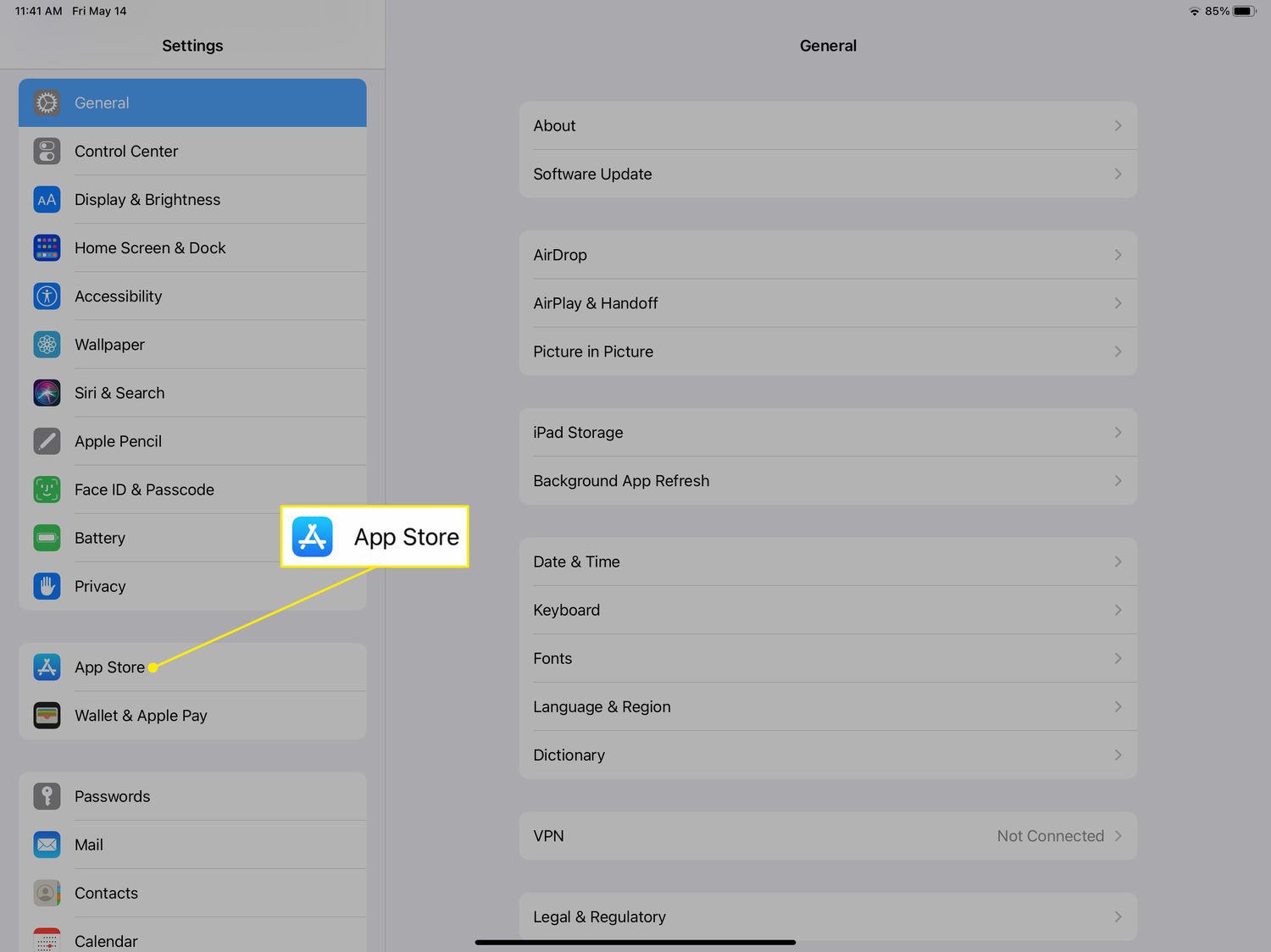This screenshot has height=952, width=1271.
Task: Open the chevron beside iPad Storage
Action: pos(1118,433)
